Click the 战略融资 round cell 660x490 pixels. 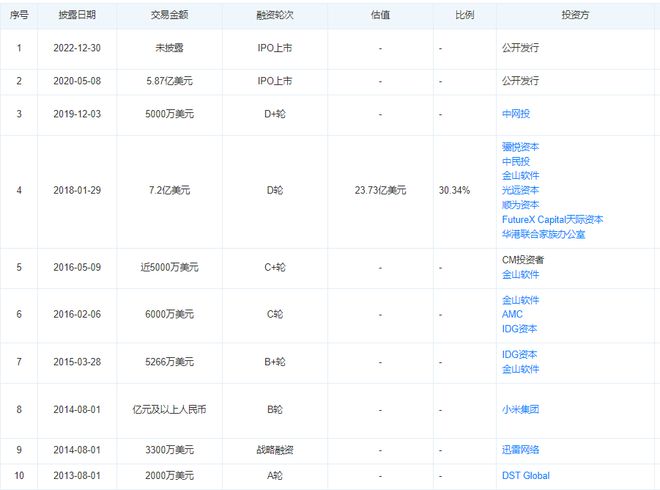(x=275, y=450)
